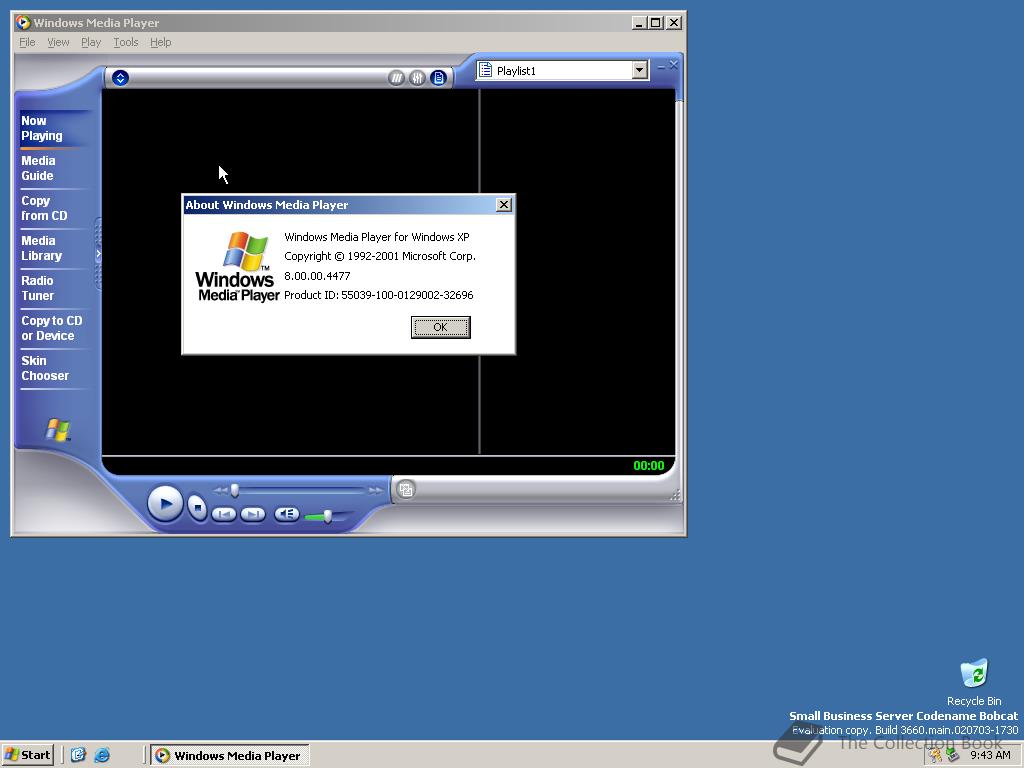Viewport: 1024px width, 768px height.
Task: Minimize the inner player frame
Action: [661, 66]
